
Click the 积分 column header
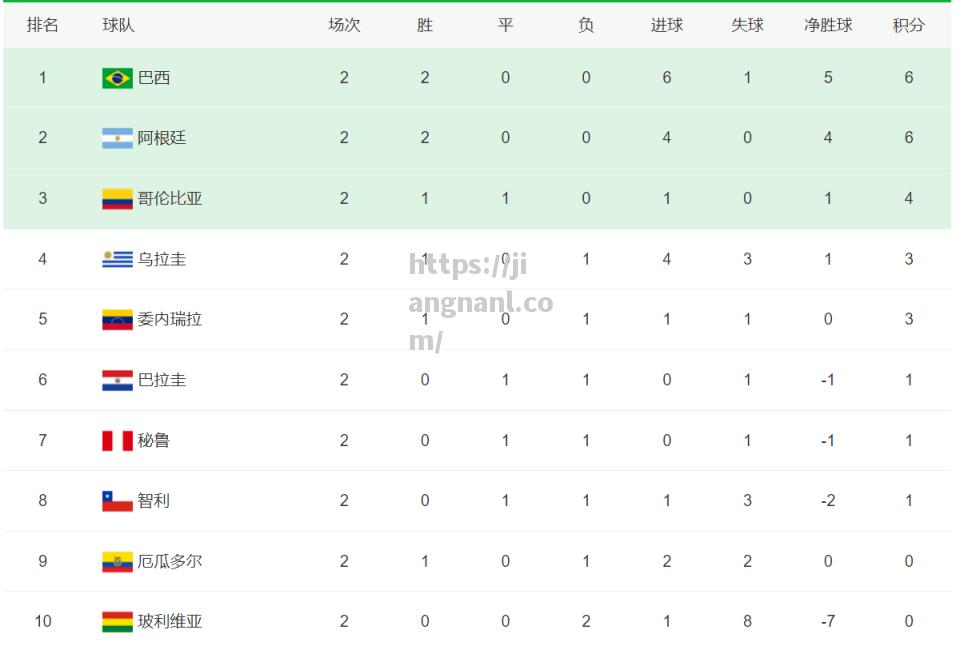point(909,25)
